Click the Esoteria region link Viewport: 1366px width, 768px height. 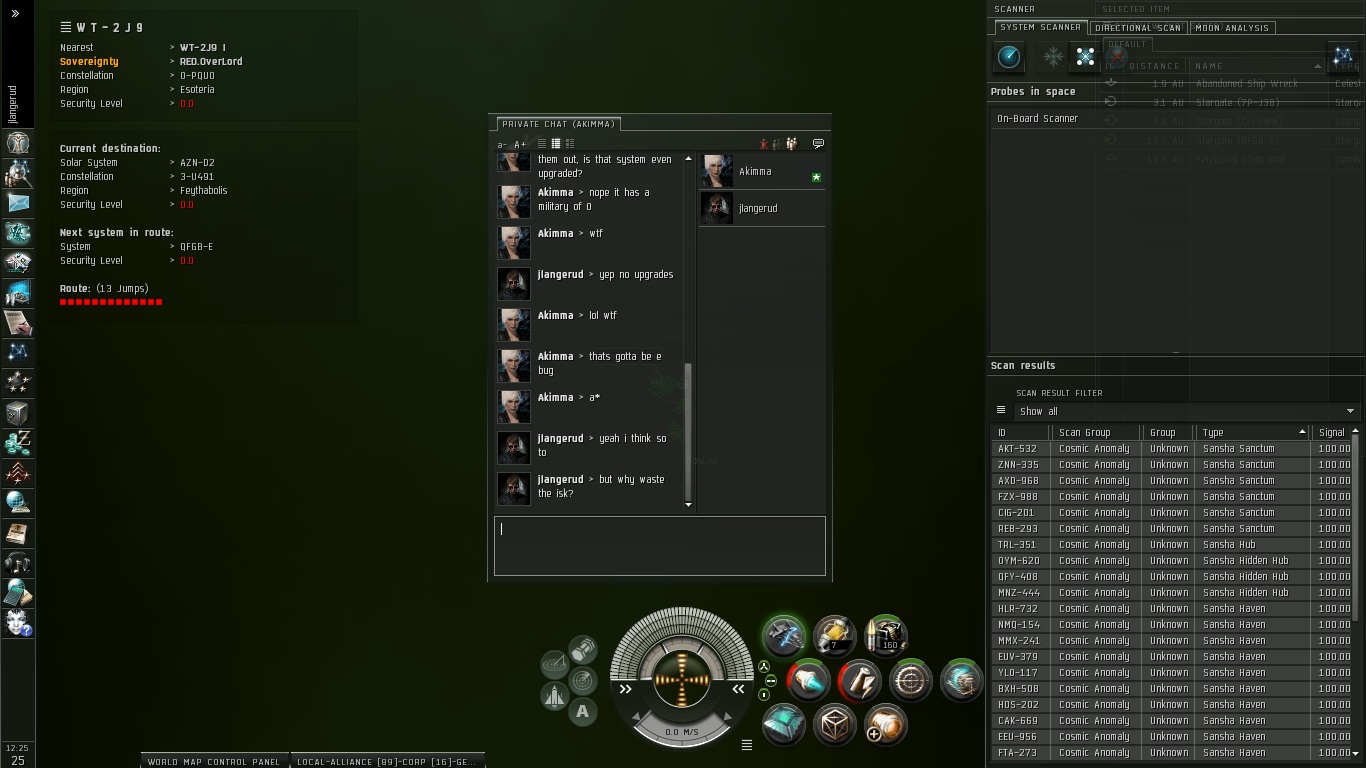point(197,89)
